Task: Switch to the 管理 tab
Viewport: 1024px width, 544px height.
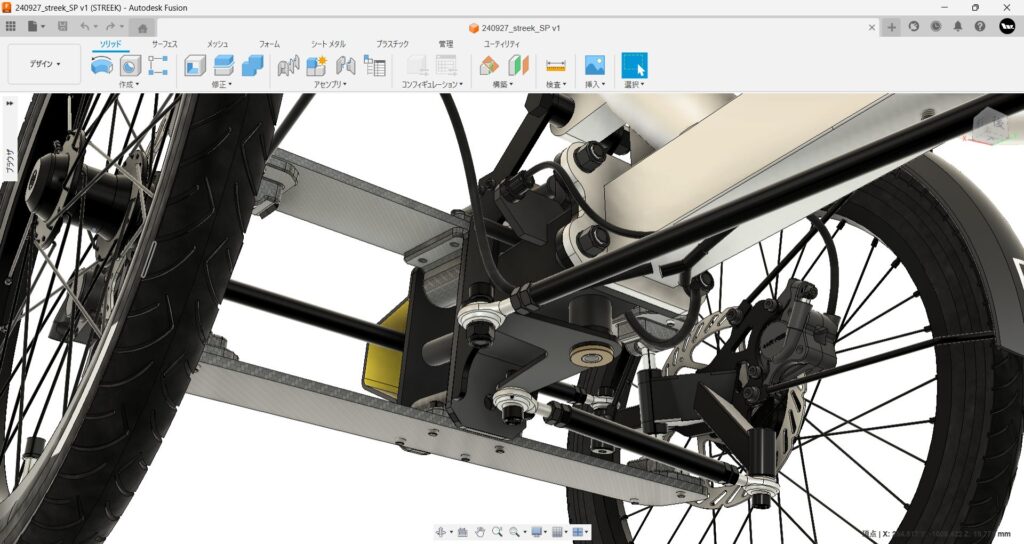Action: [445, 44]
